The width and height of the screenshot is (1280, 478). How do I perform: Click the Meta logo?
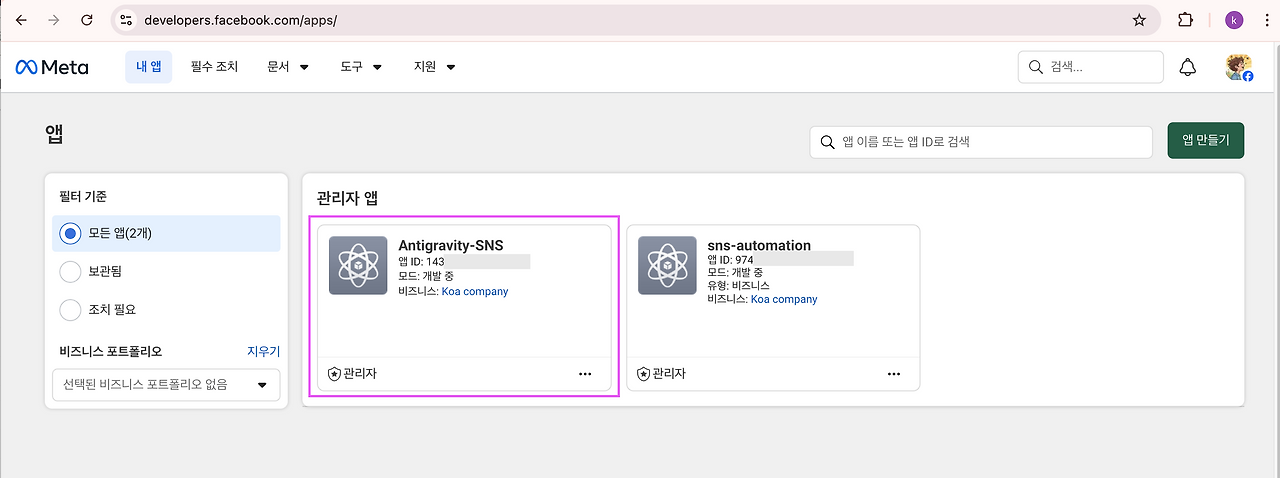tap(52, 67)
